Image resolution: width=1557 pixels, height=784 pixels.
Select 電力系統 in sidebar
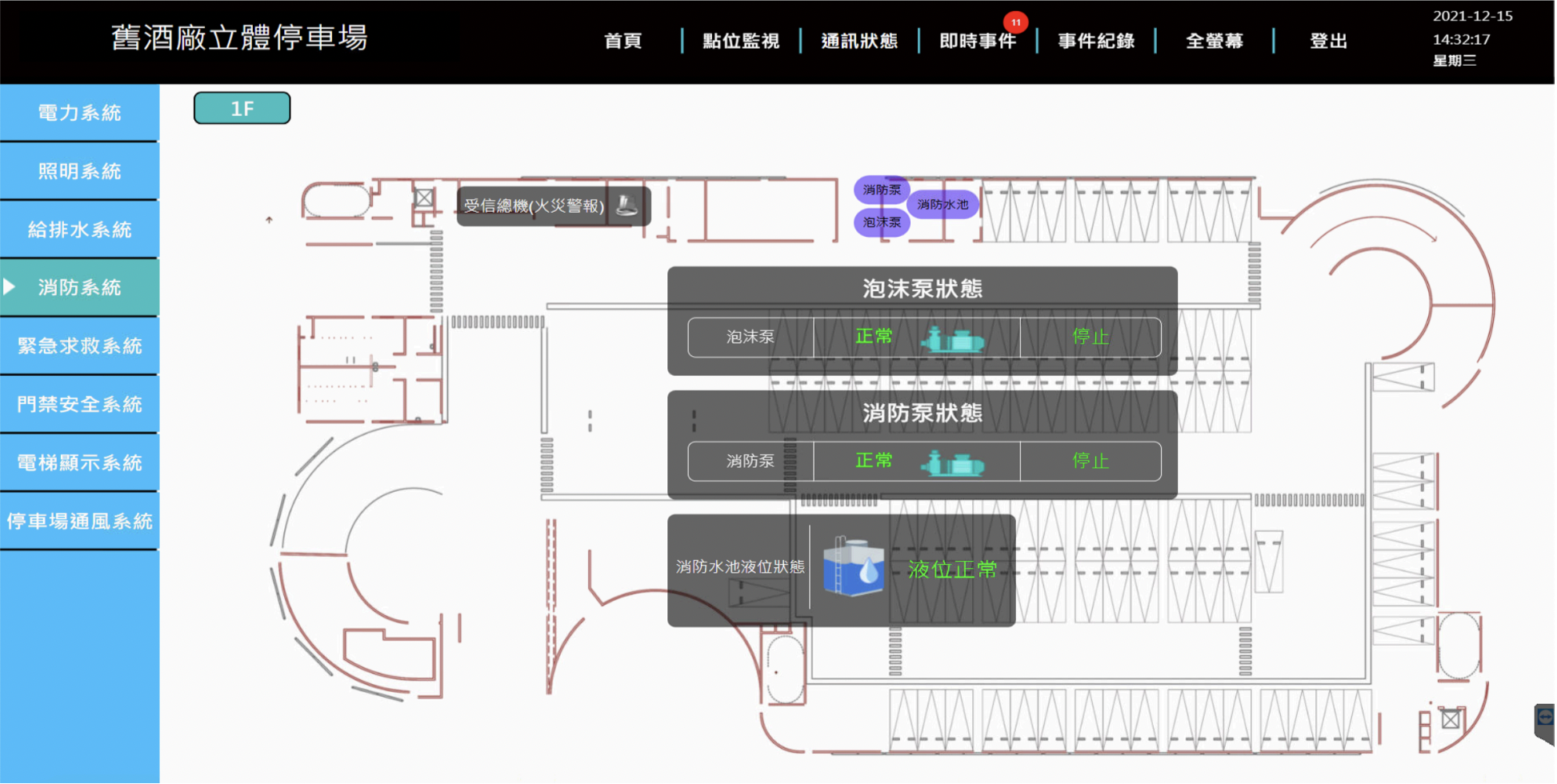79,113
